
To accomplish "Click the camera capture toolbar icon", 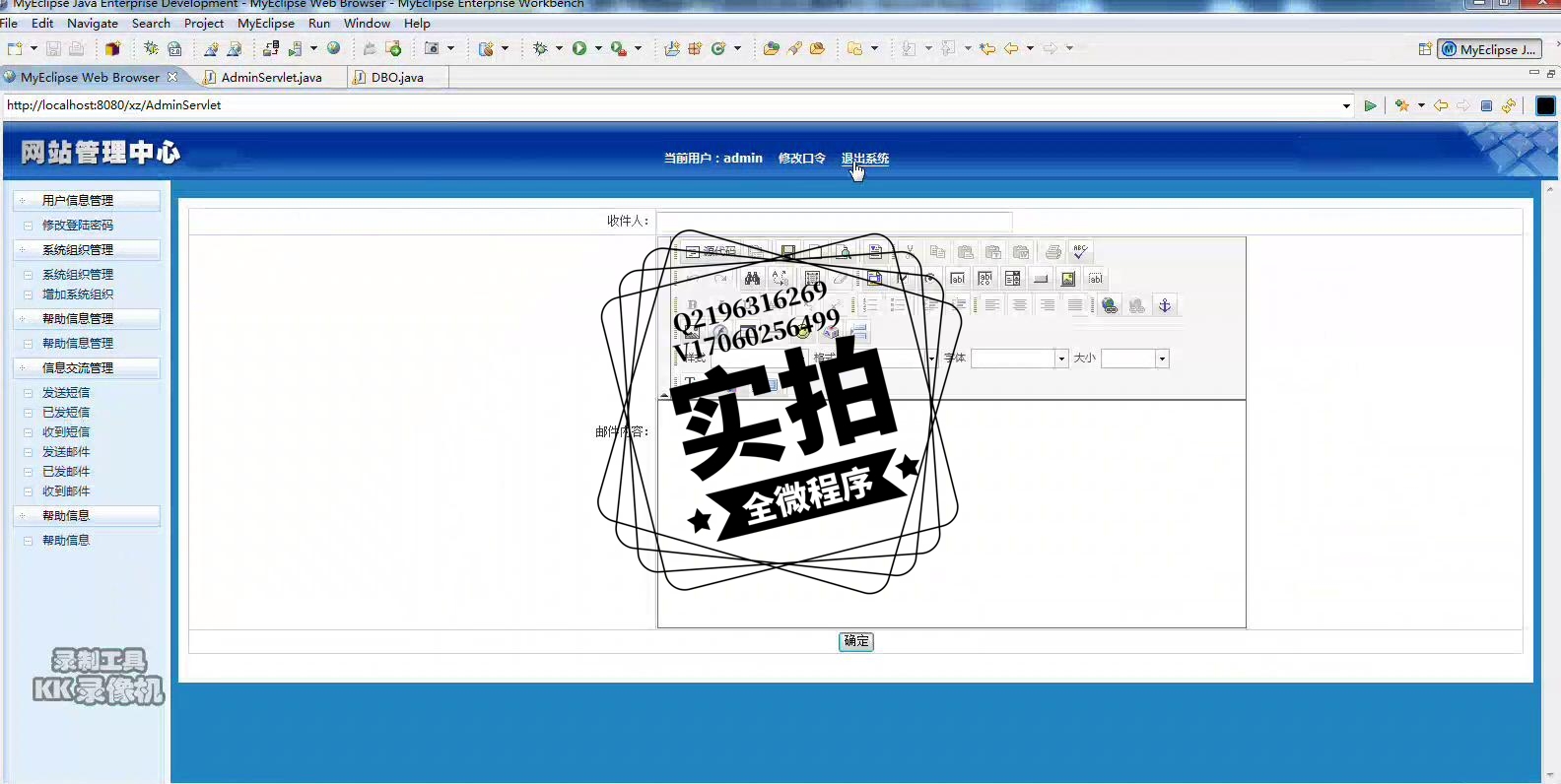I will 432,48.
